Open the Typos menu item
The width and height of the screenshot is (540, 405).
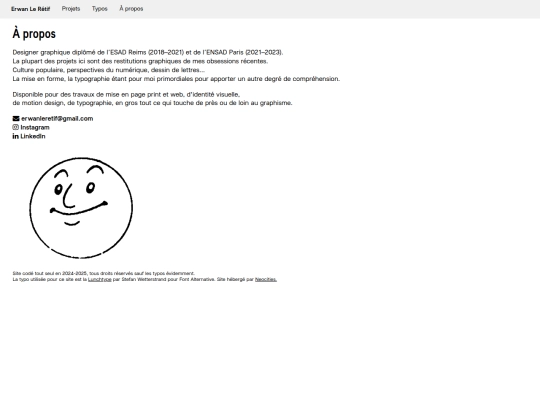tap(100, 9)
